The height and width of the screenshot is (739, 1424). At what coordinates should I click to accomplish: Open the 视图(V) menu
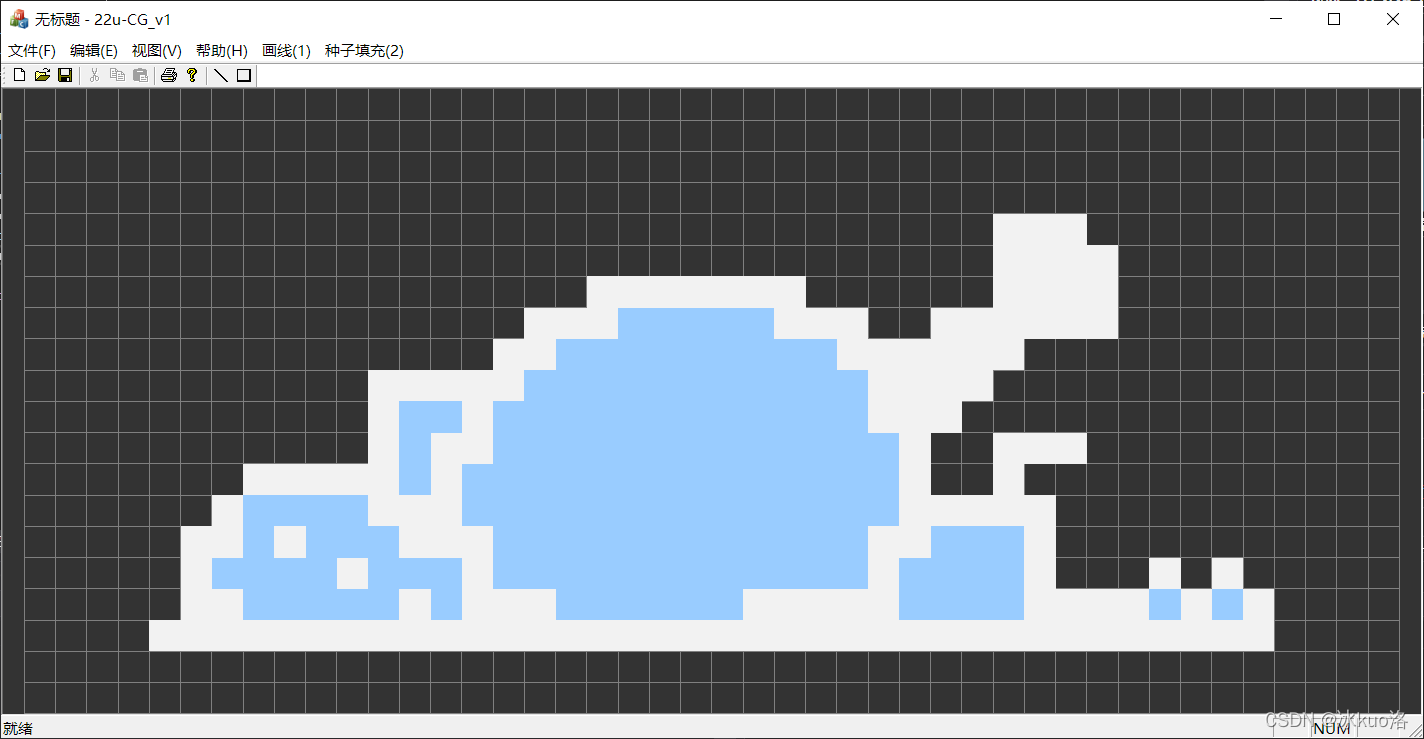[157, 51]
